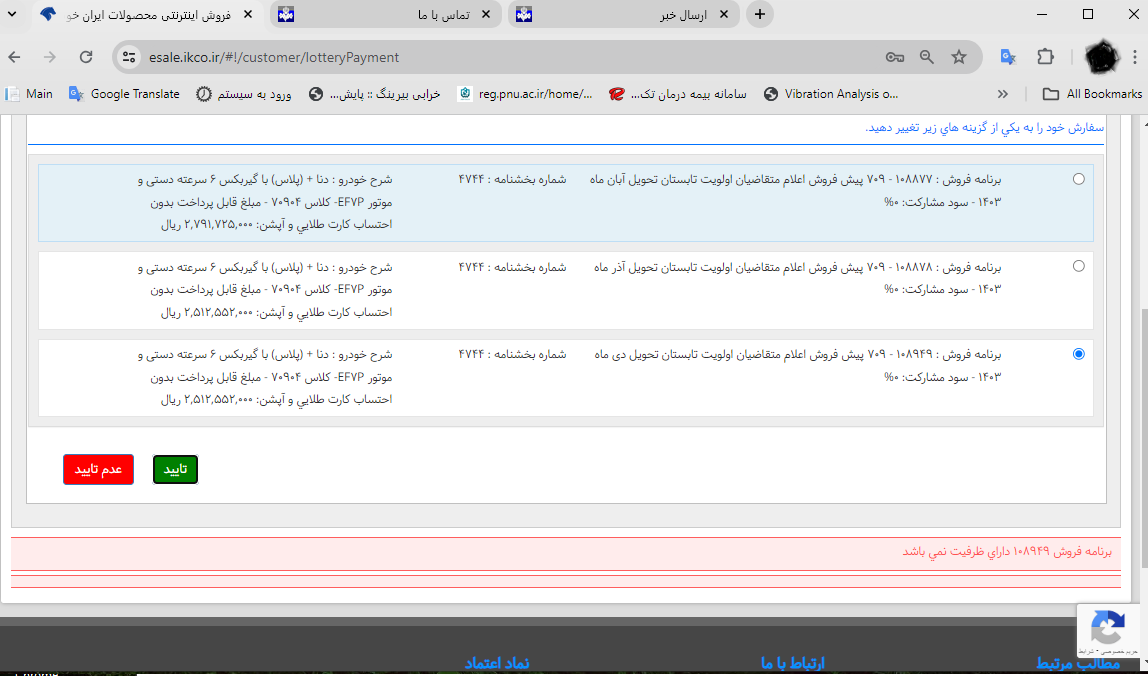Open the Vibration Analysis bookmark
This screenshot has height=676, width=1148.
(x=831, y=94)
